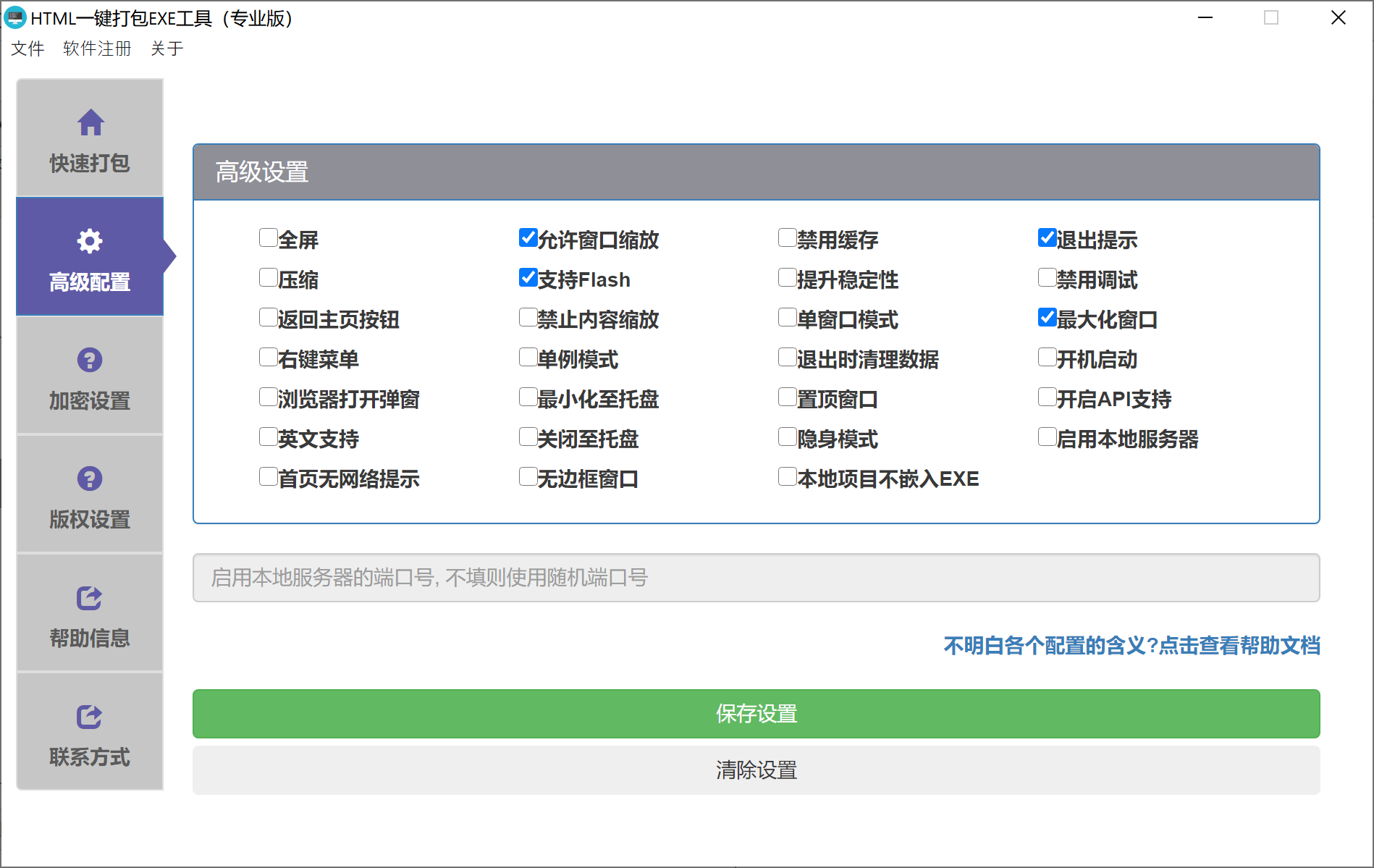
Task: Open the help document link 点击查看帮助文档
Action: [1239, 645]
